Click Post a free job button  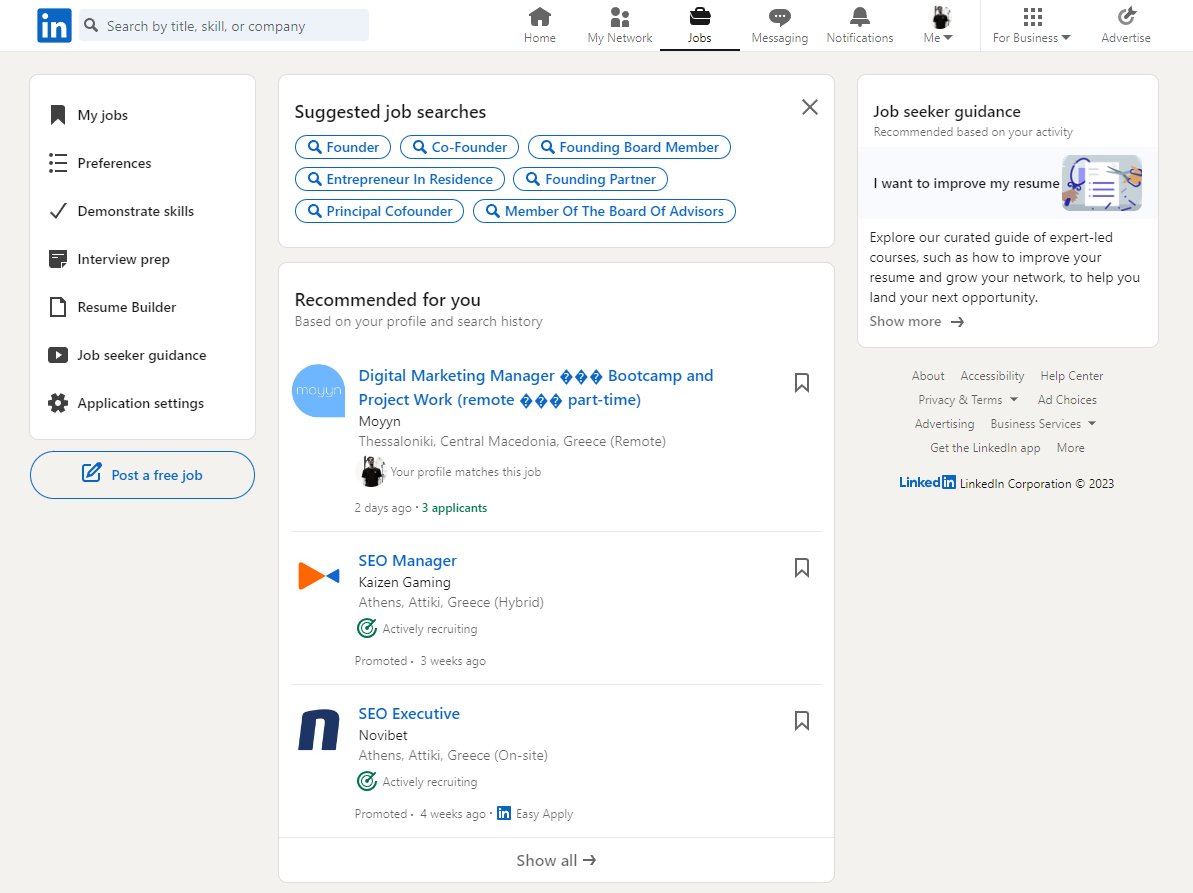142,475
